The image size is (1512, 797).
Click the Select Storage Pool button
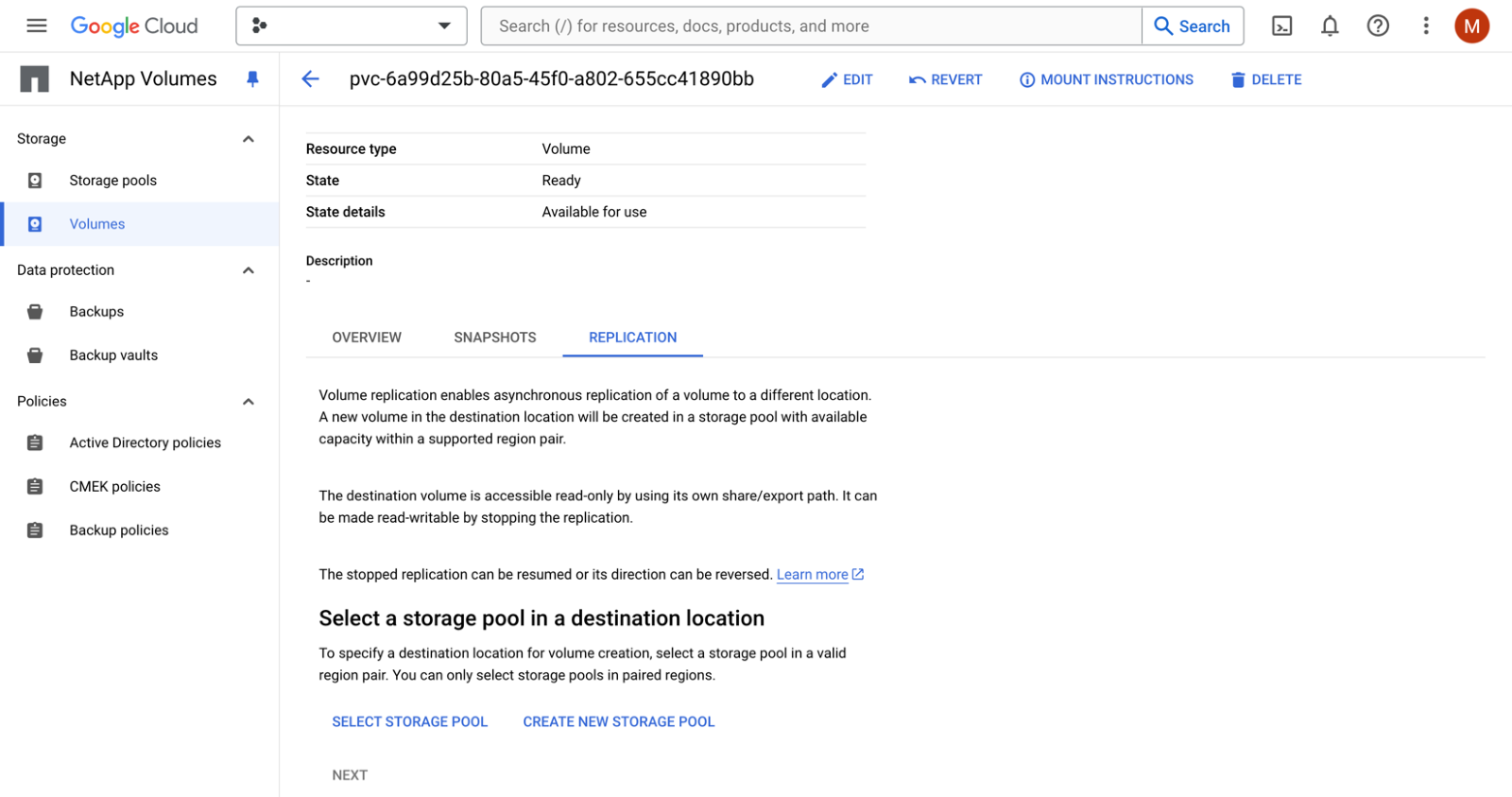(x=409, y=722)
